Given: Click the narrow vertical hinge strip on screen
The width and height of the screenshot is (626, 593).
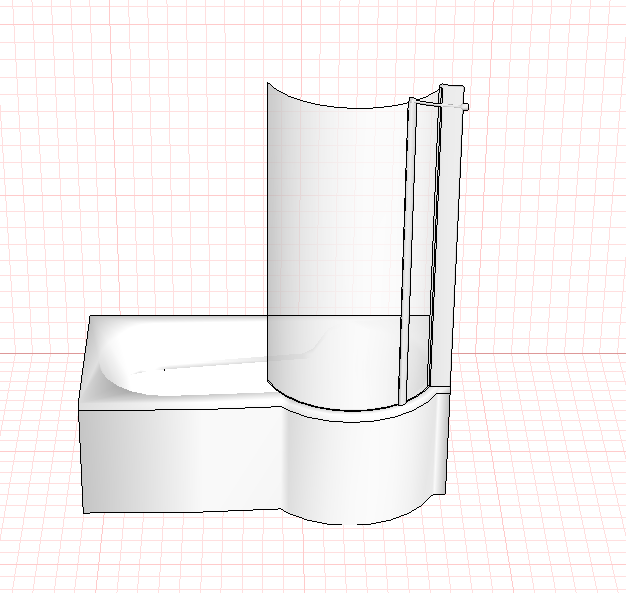Looking at the screenshot, I should click(407, 252).
